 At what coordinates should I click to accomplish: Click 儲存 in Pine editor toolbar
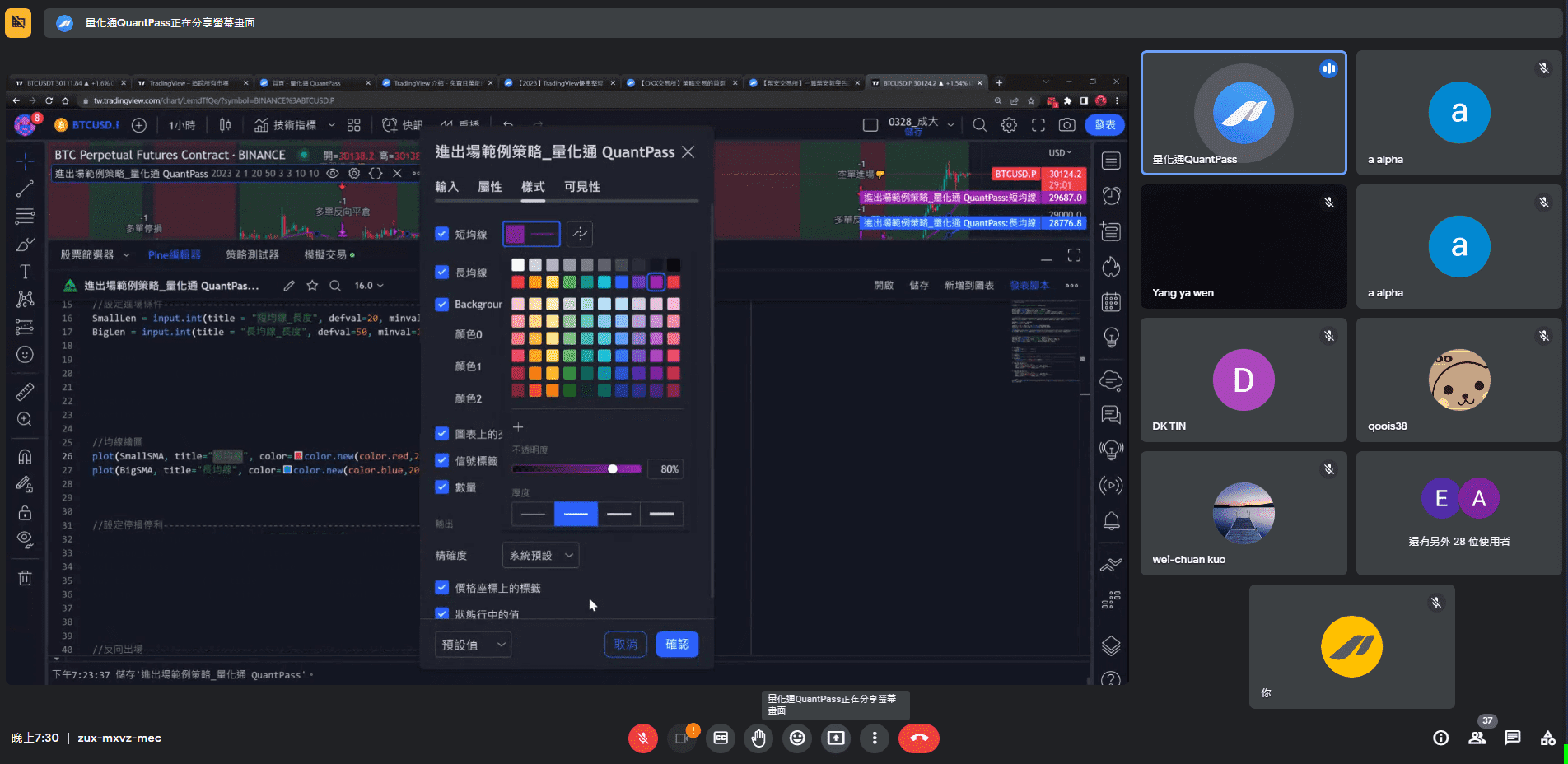click(919, 286)
